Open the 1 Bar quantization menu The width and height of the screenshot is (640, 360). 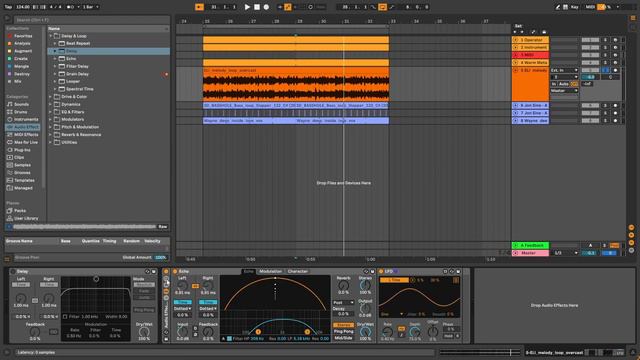91,7
